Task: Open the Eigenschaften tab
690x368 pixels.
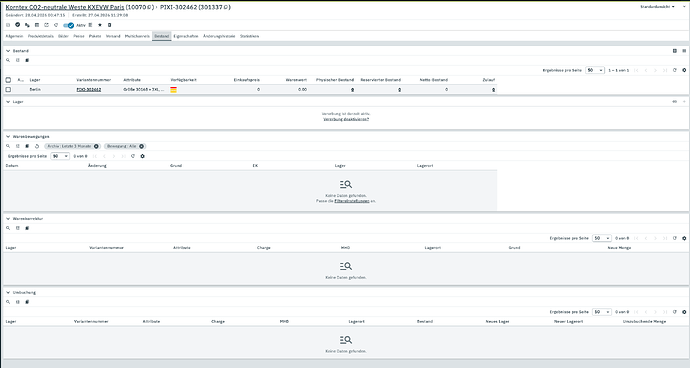Action: point(186,36)
